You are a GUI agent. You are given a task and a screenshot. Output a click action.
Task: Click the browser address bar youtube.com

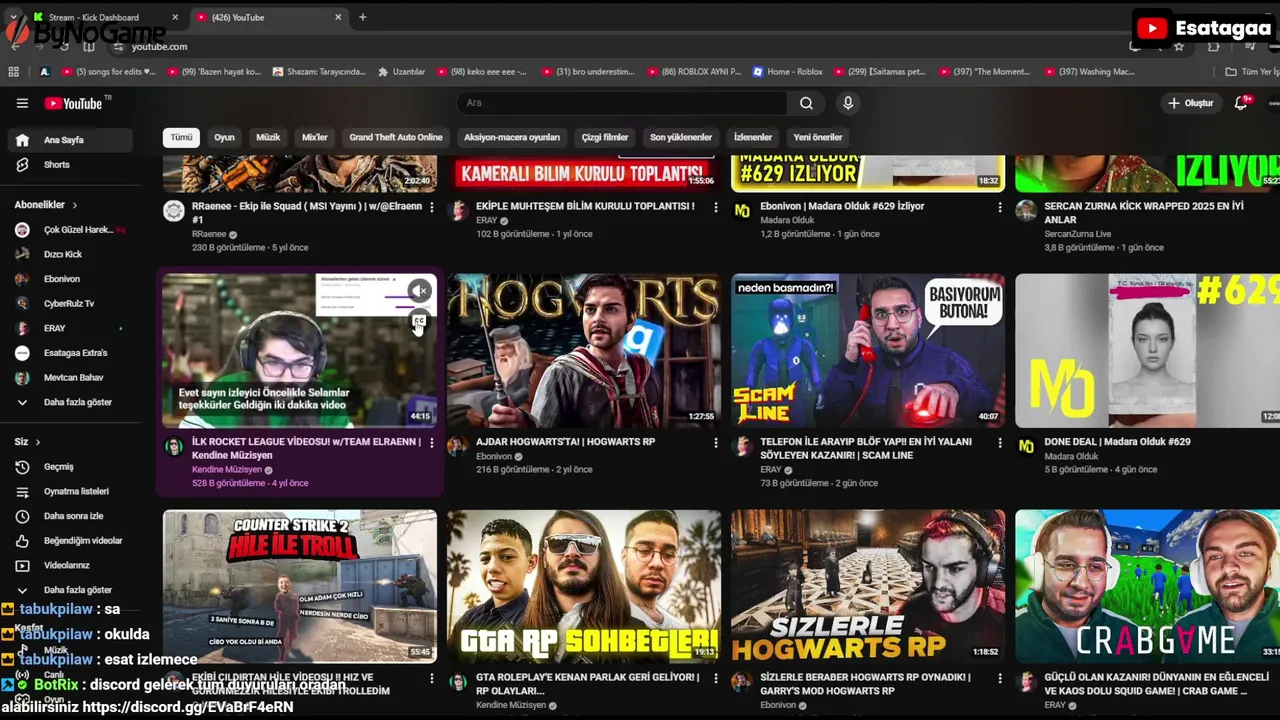pyautogui.click(x=160, y=47)
